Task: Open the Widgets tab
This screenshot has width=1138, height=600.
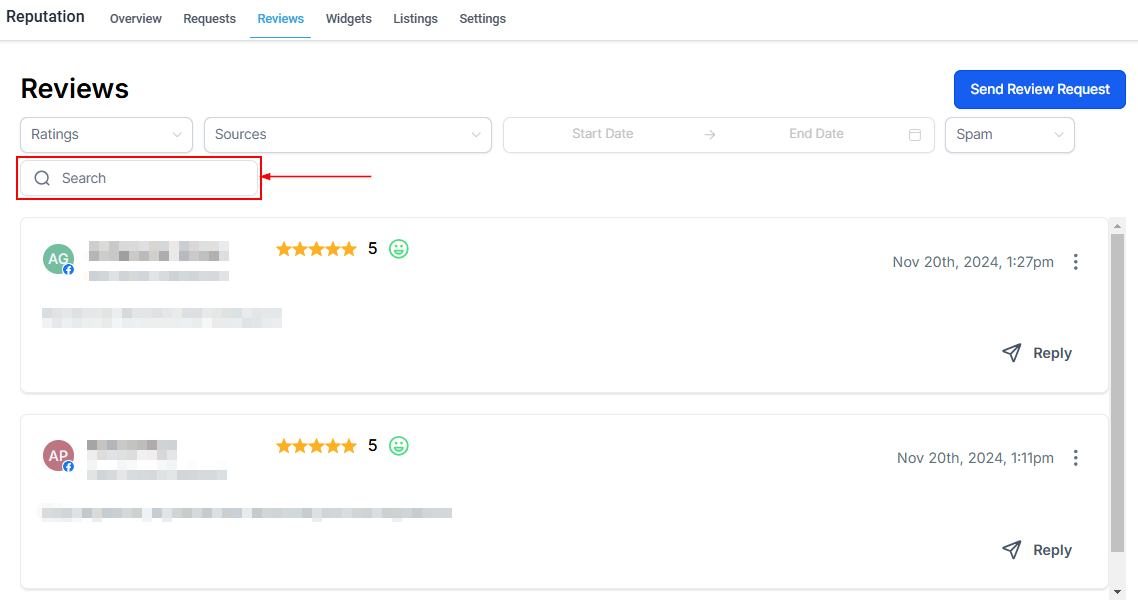Action: click(348, 19)
